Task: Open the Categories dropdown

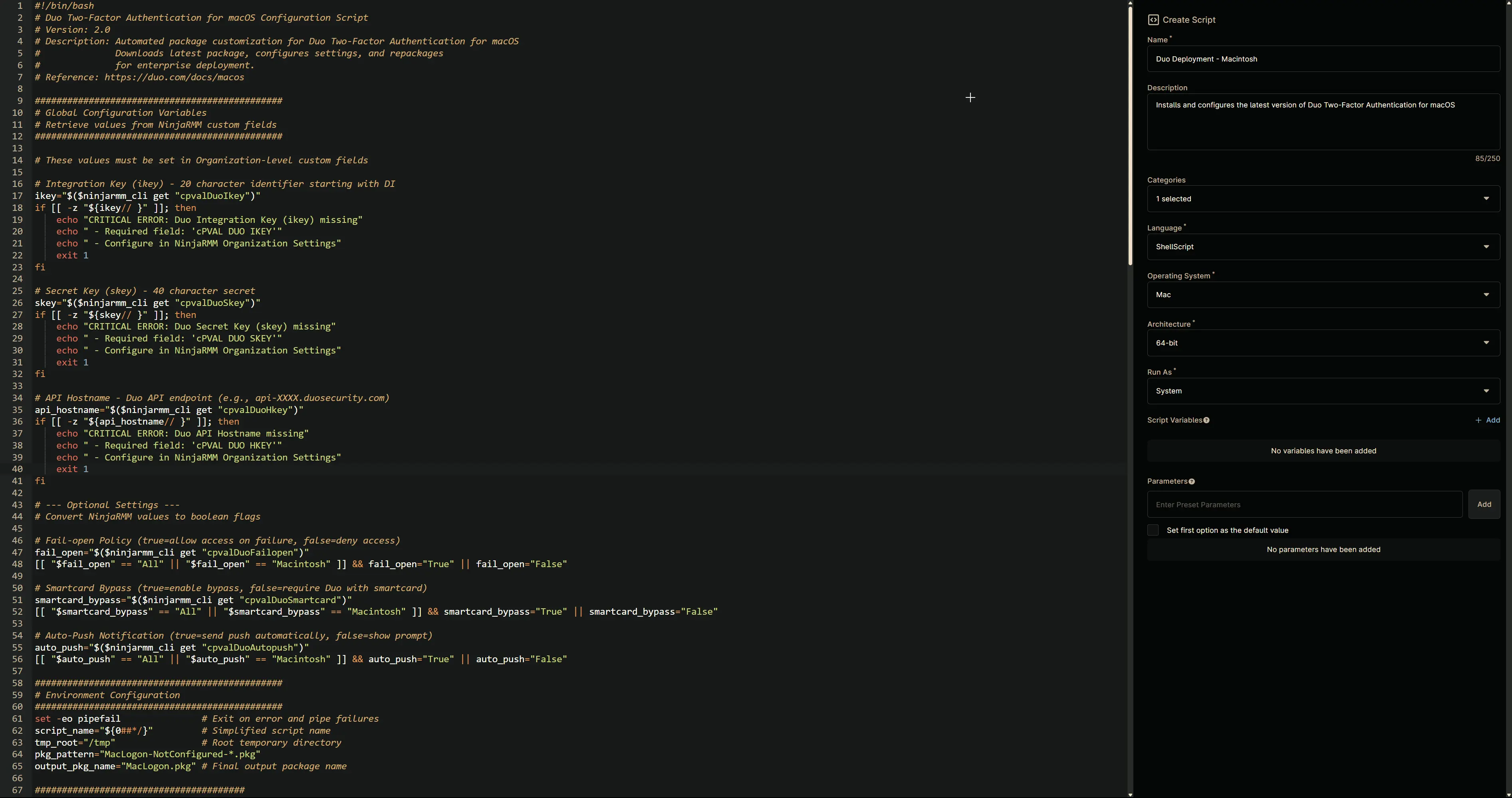Action: click(1323, 199)
